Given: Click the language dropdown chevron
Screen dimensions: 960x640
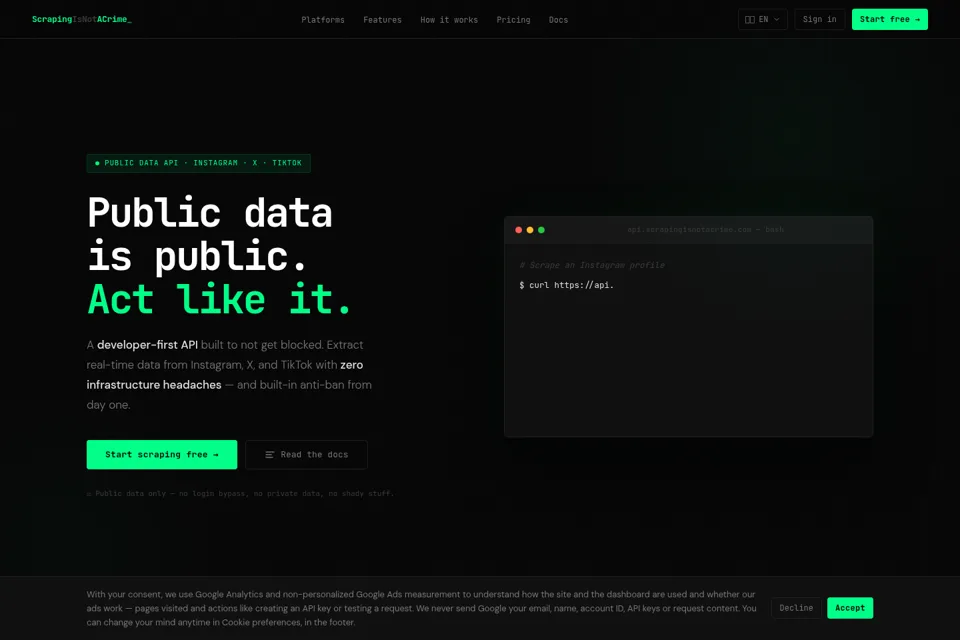Looking at the screenshot, I should click(x=777, y=20).
